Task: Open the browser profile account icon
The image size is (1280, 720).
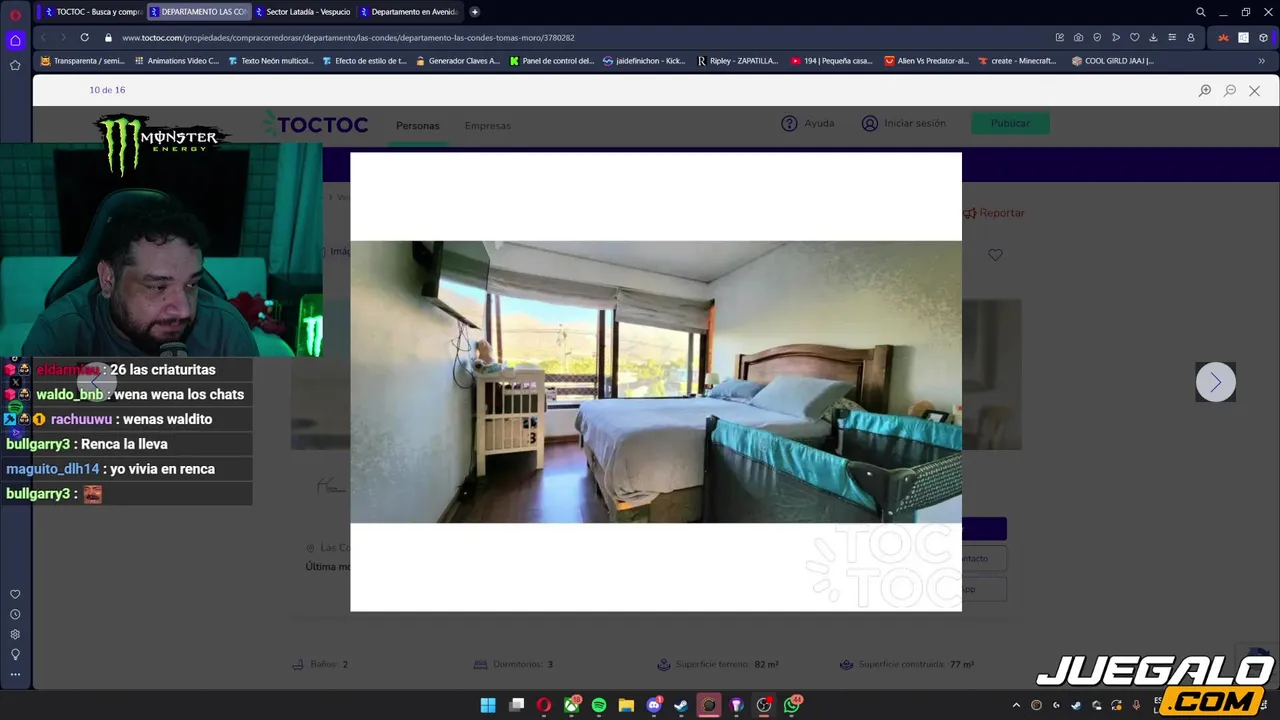Action: [1191, 38]
